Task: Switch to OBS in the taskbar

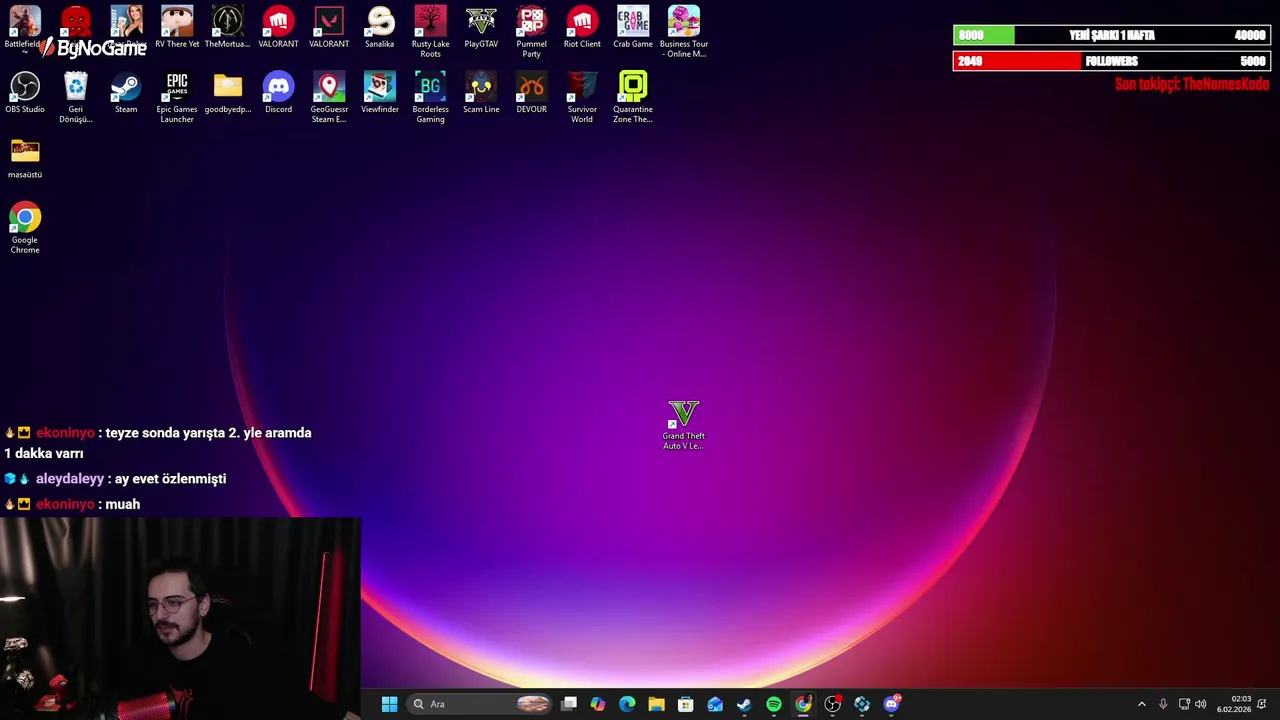Action: [x=832, y=704]
